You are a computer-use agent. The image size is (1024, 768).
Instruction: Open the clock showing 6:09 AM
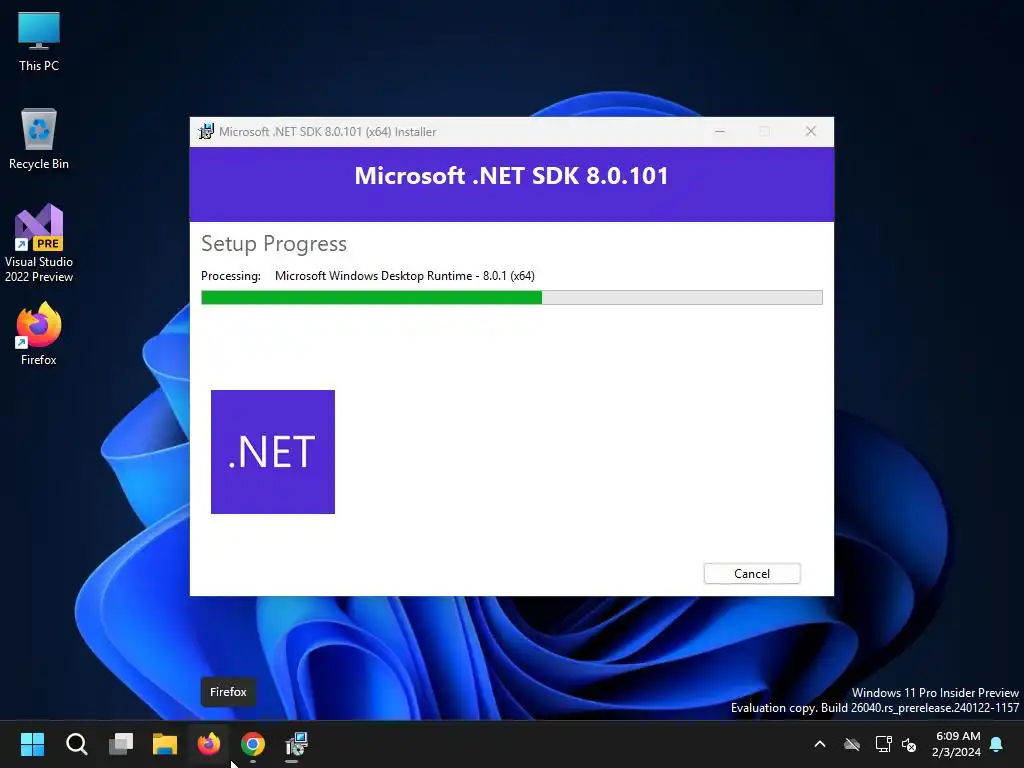[x=957, y=744]
